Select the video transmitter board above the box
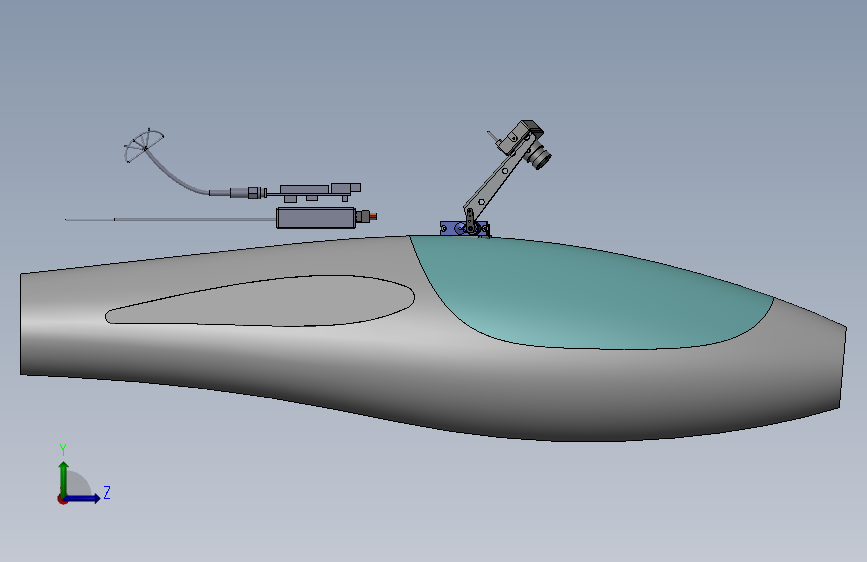 click(x=314, y=191)
